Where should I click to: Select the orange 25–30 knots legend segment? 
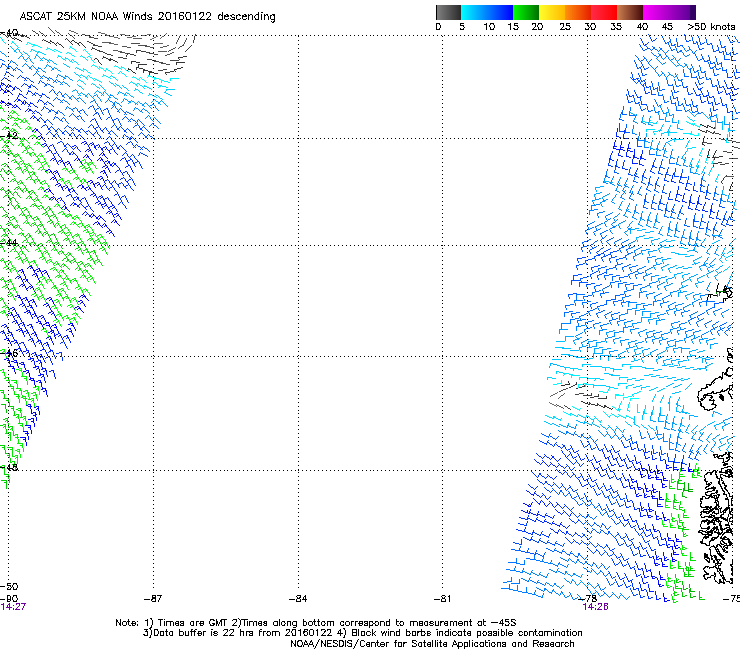pos(578,12)
